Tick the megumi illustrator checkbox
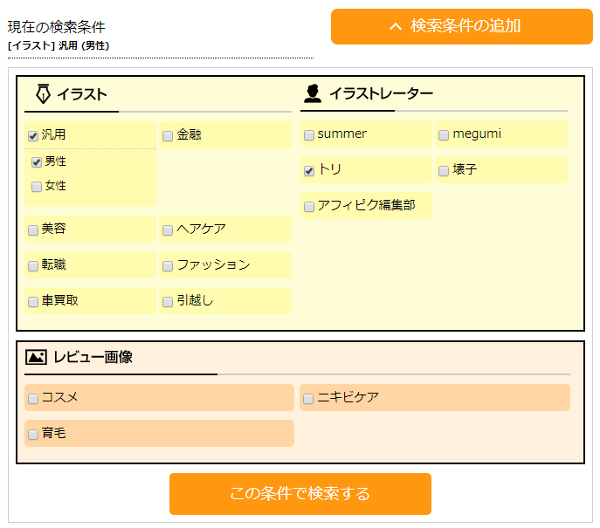600x528 pixels. (443, 135)
